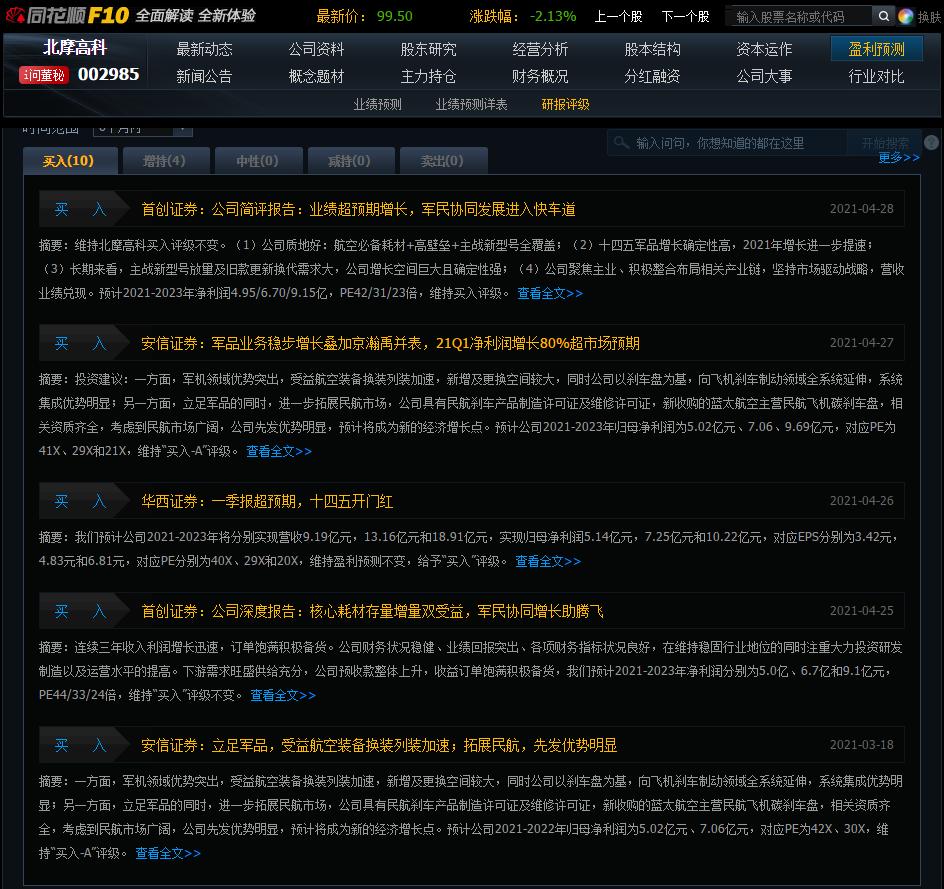Select the 研报评级 sub-tab
This screenshot has width=944, height=889.
click(567, 102)
